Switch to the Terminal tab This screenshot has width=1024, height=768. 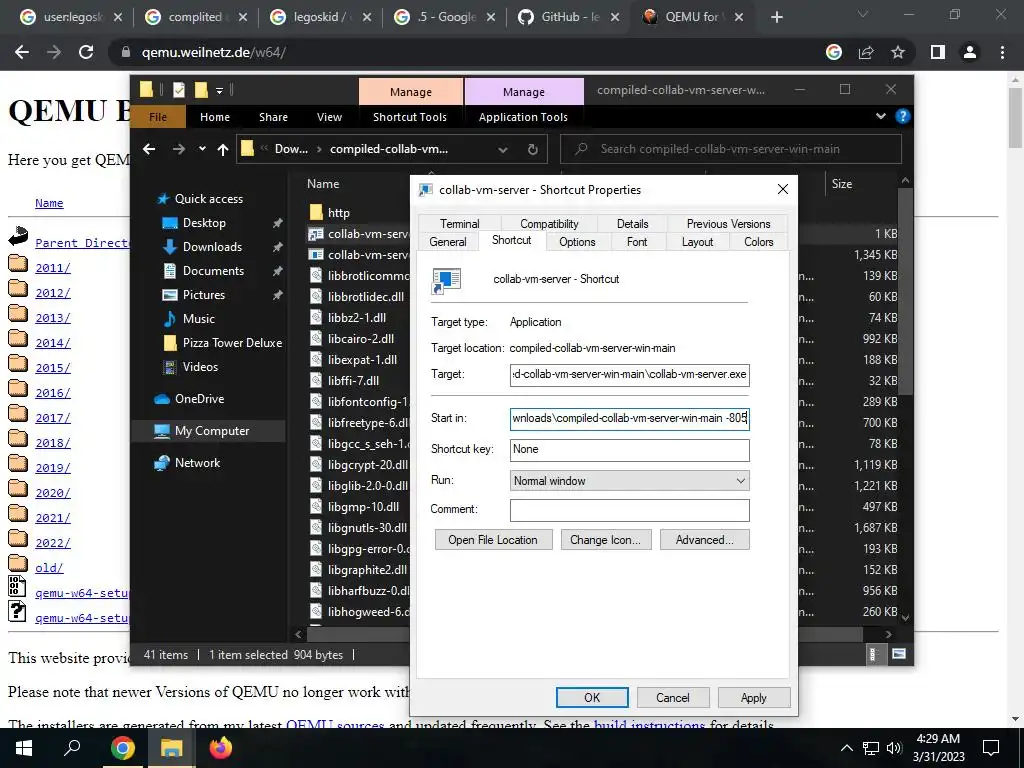[x=459, y=223]
